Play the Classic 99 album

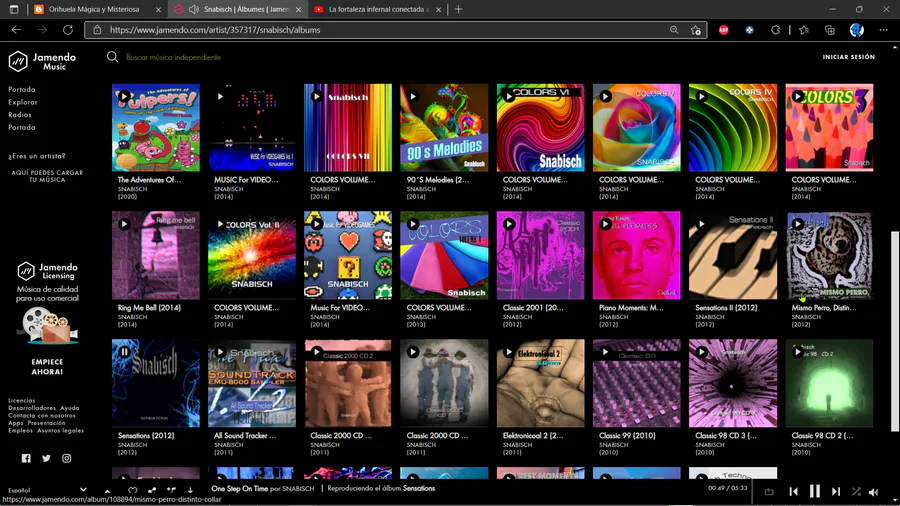[605, 352]
